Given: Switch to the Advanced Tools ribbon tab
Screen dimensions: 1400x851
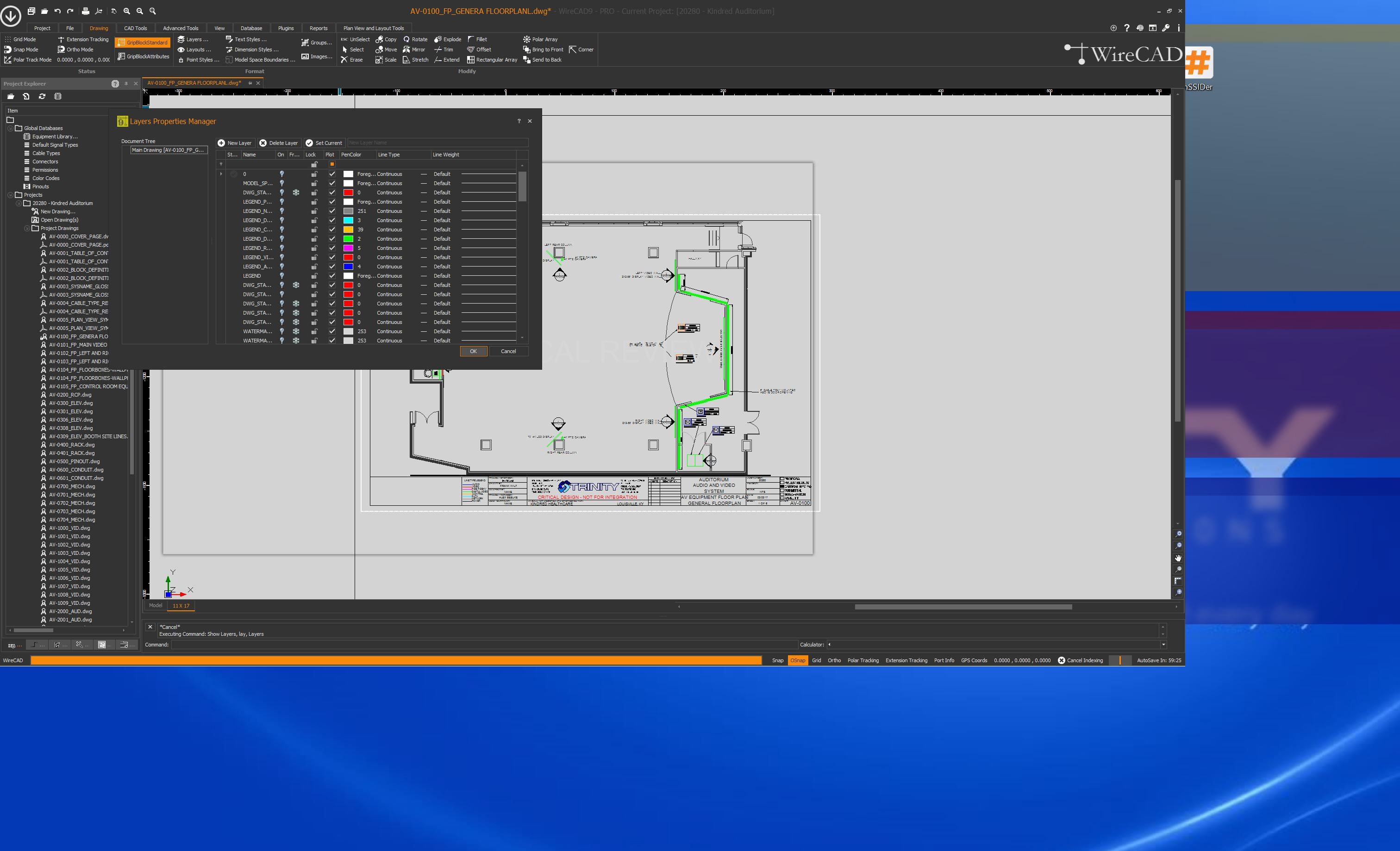Looking at the screenshot, I should [x=181, y=28].
